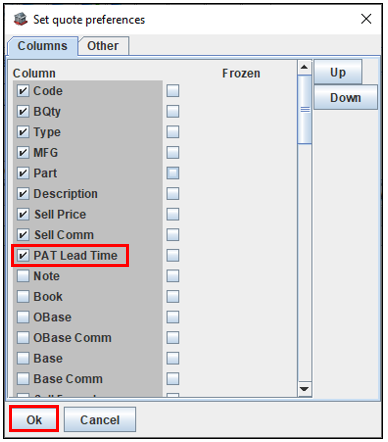Move selected column with Up button
The height and width of the screenshot is (442, 388).
coord(338,72)
